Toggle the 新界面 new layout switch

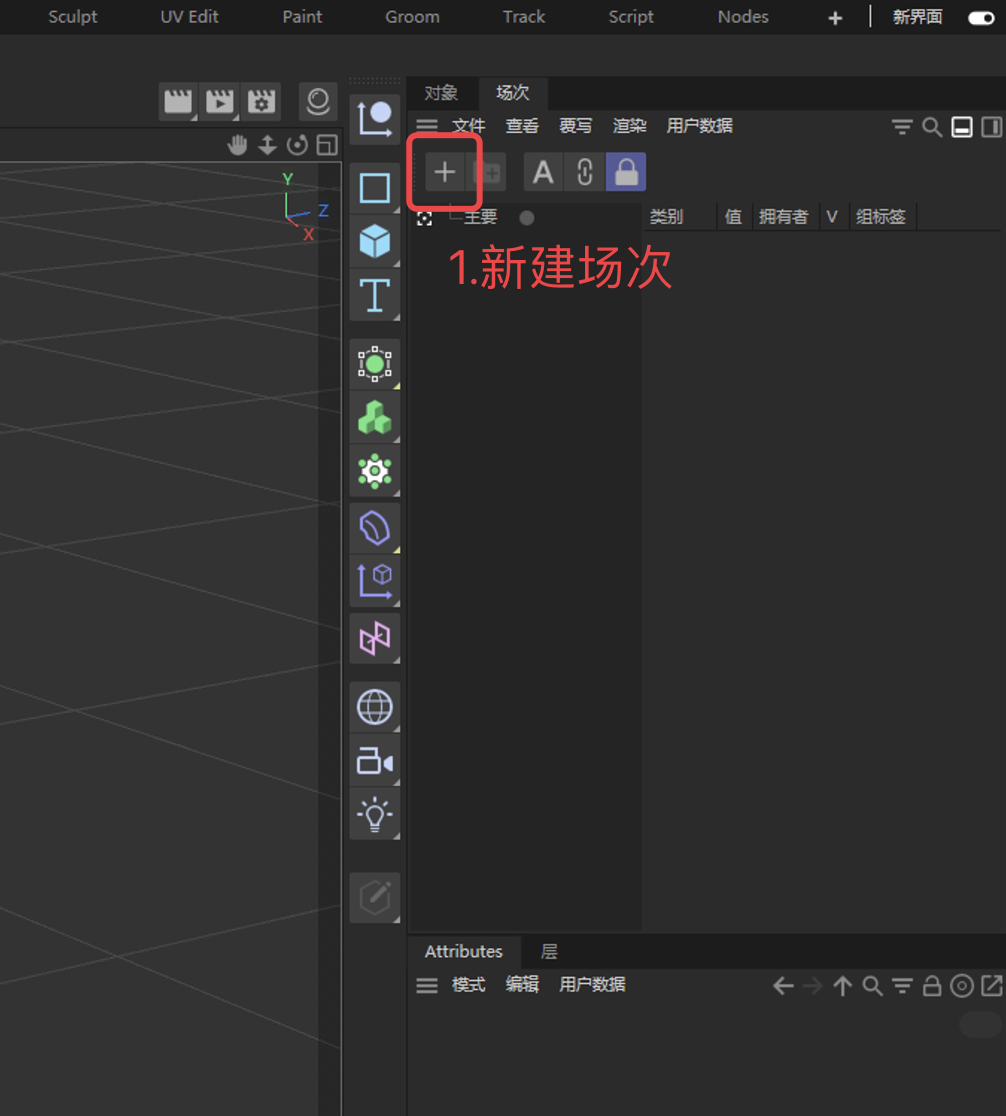click(981, 18)
